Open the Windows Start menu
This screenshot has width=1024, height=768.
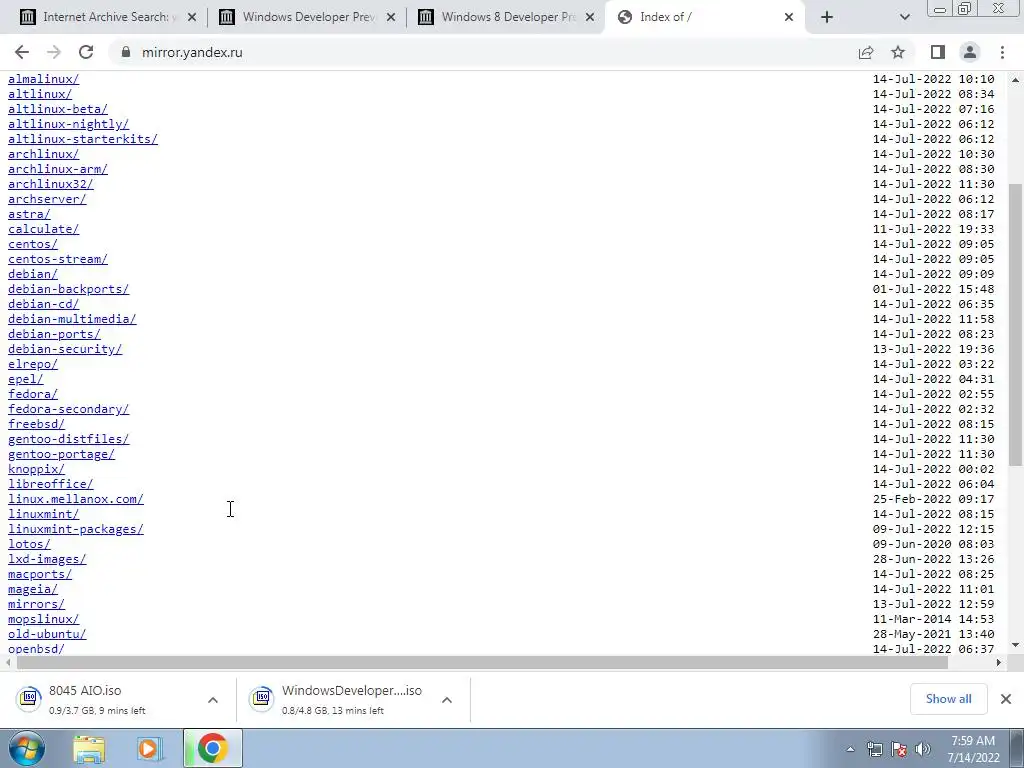26,748
